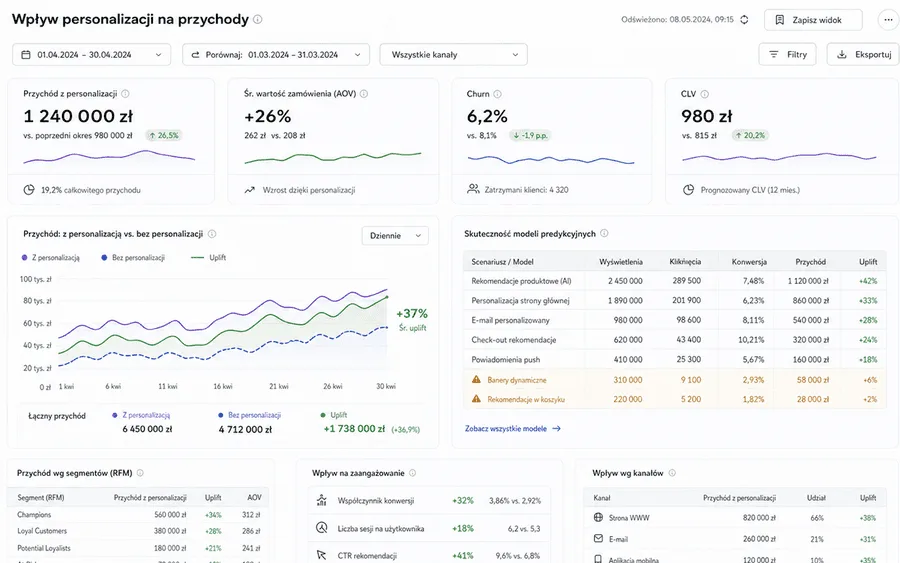
Task: Select the Loyal Customers segment row
Action: coord(138,531)
